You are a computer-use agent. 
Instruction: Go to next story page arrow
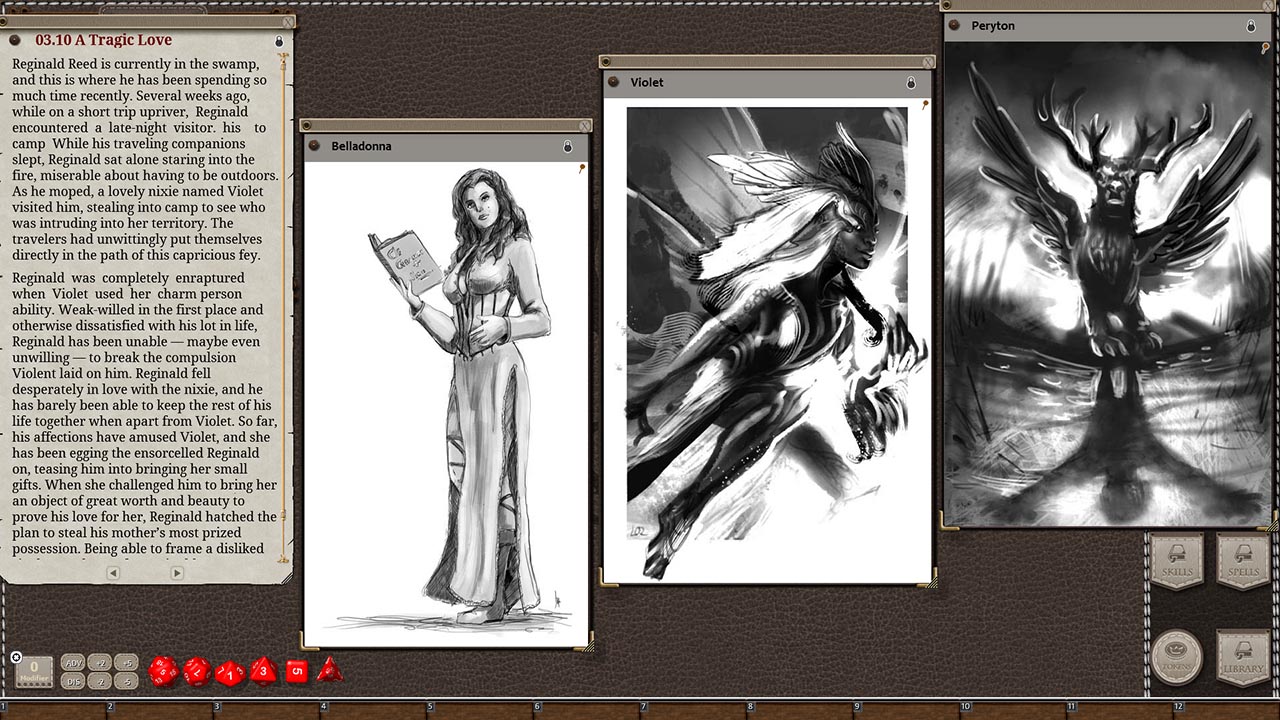click(176, 573)
